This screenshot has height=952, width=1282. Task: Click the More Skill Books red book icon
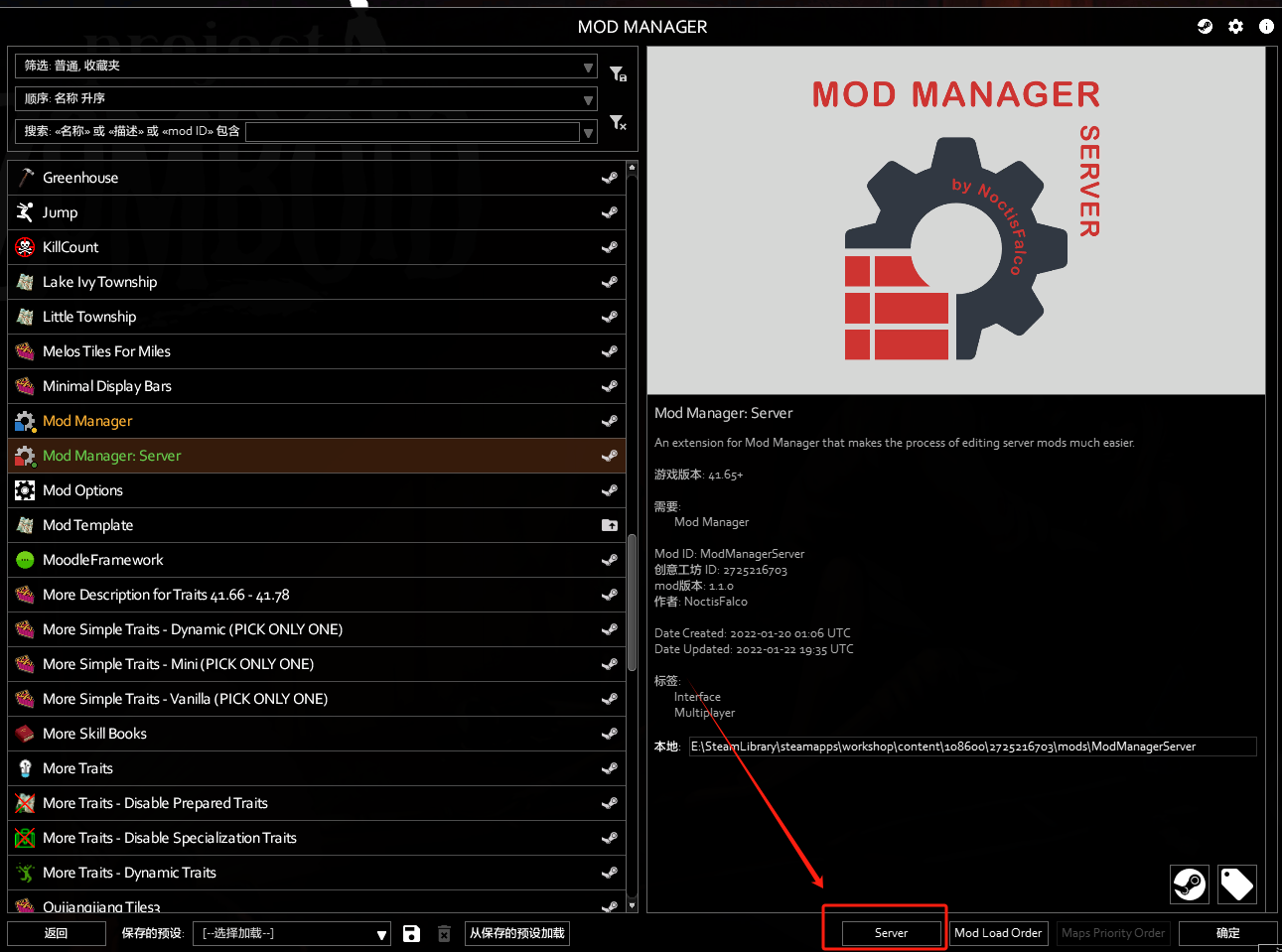[25, 734]
